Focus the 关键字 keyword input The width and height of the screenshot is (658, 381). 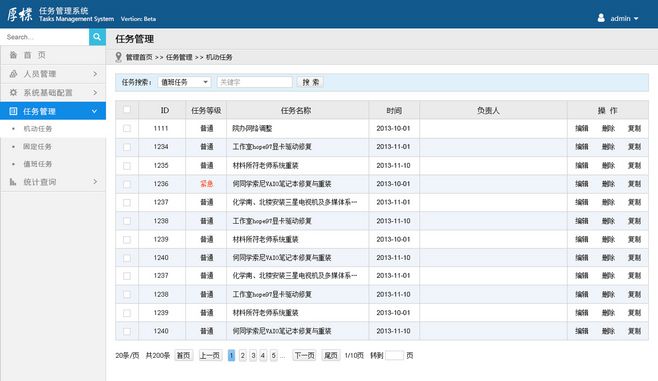[255, 82]
